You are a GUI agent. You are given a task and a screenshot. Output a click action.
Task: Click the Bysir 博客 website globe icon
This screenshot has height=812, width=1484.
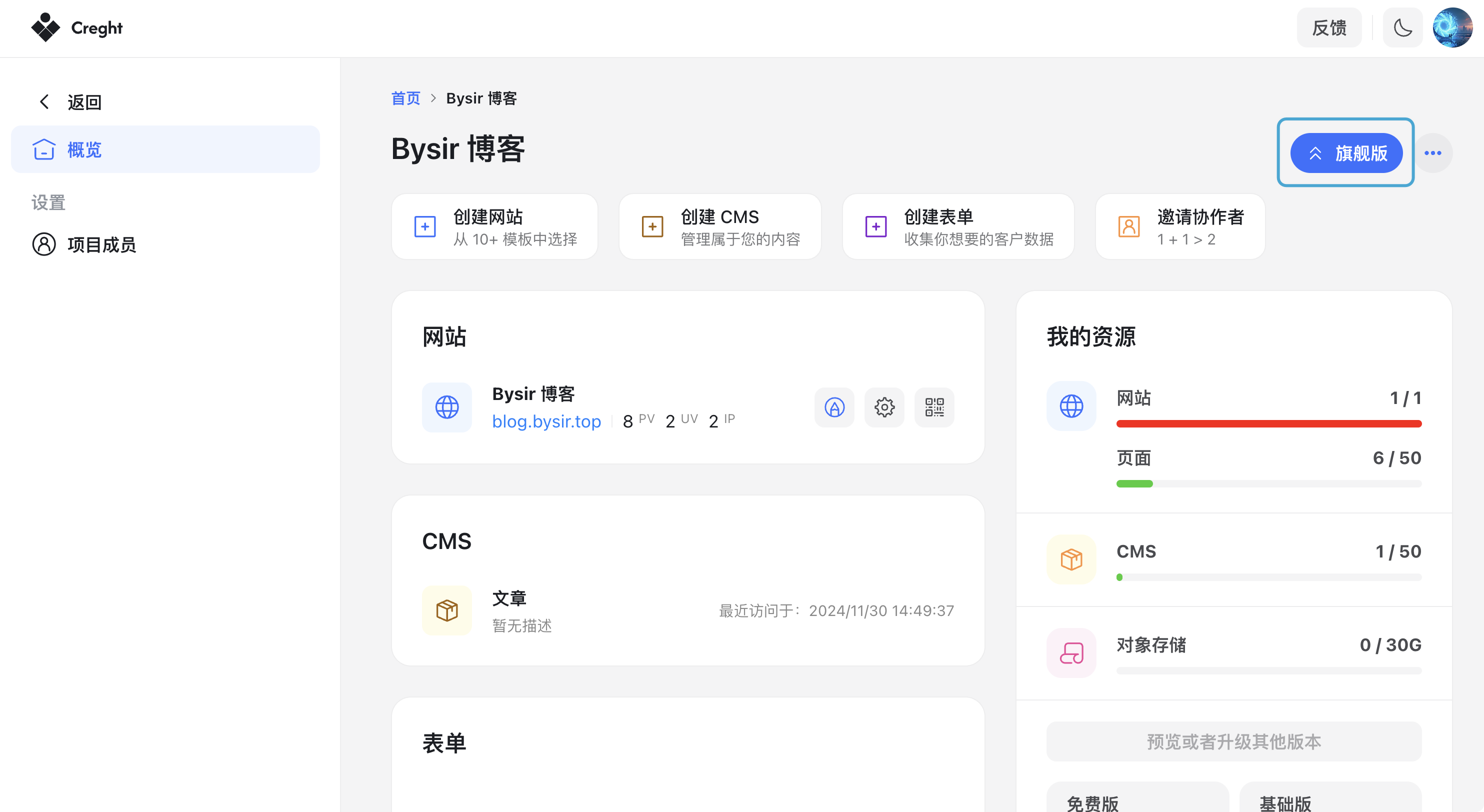click(x=447, y=407)
